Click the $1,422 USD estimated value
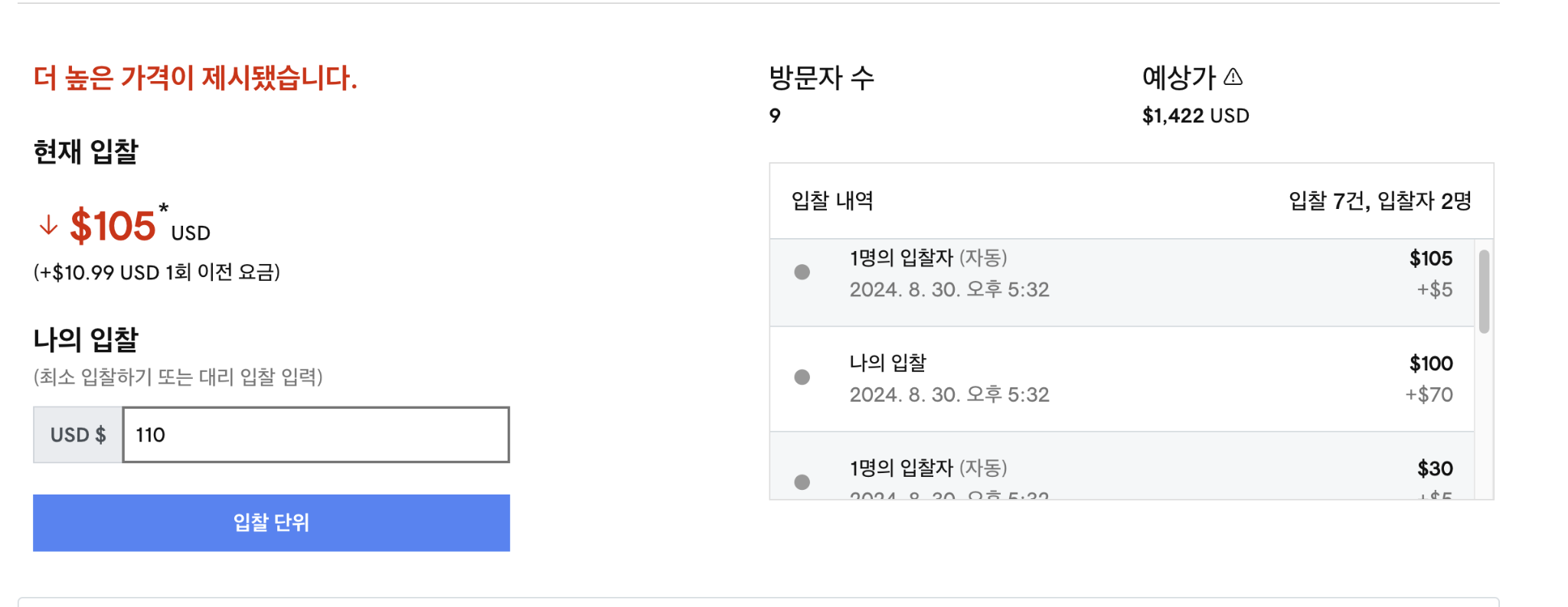The height and width of the screenshot is (607, 1568). (x=1195, y=116)
